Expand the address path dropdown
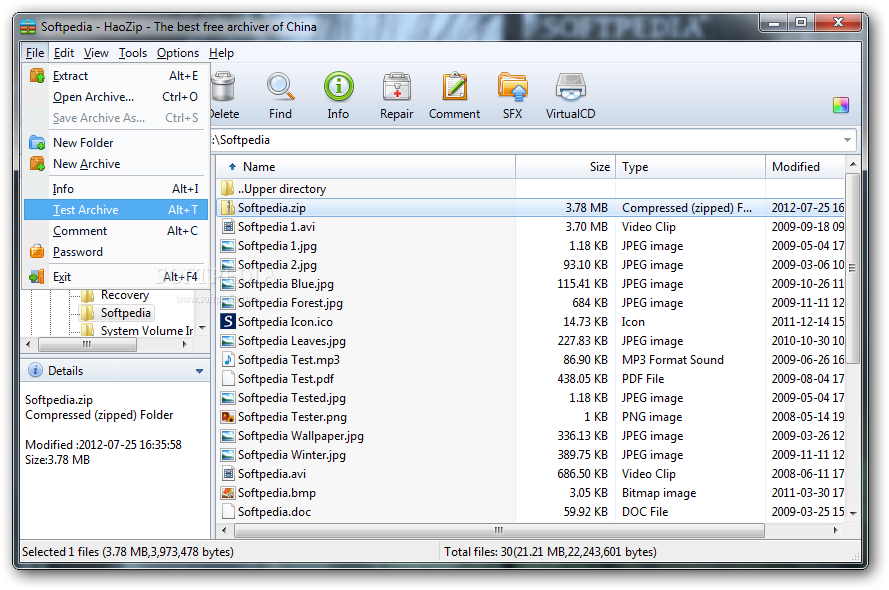Screen dimensions: 889x590 (847, 139)
